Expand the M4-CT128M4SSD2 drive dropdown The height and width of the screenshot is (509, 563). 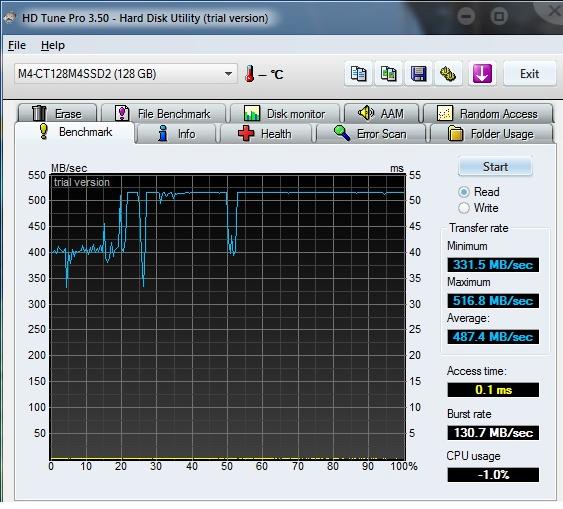(126, 74)
